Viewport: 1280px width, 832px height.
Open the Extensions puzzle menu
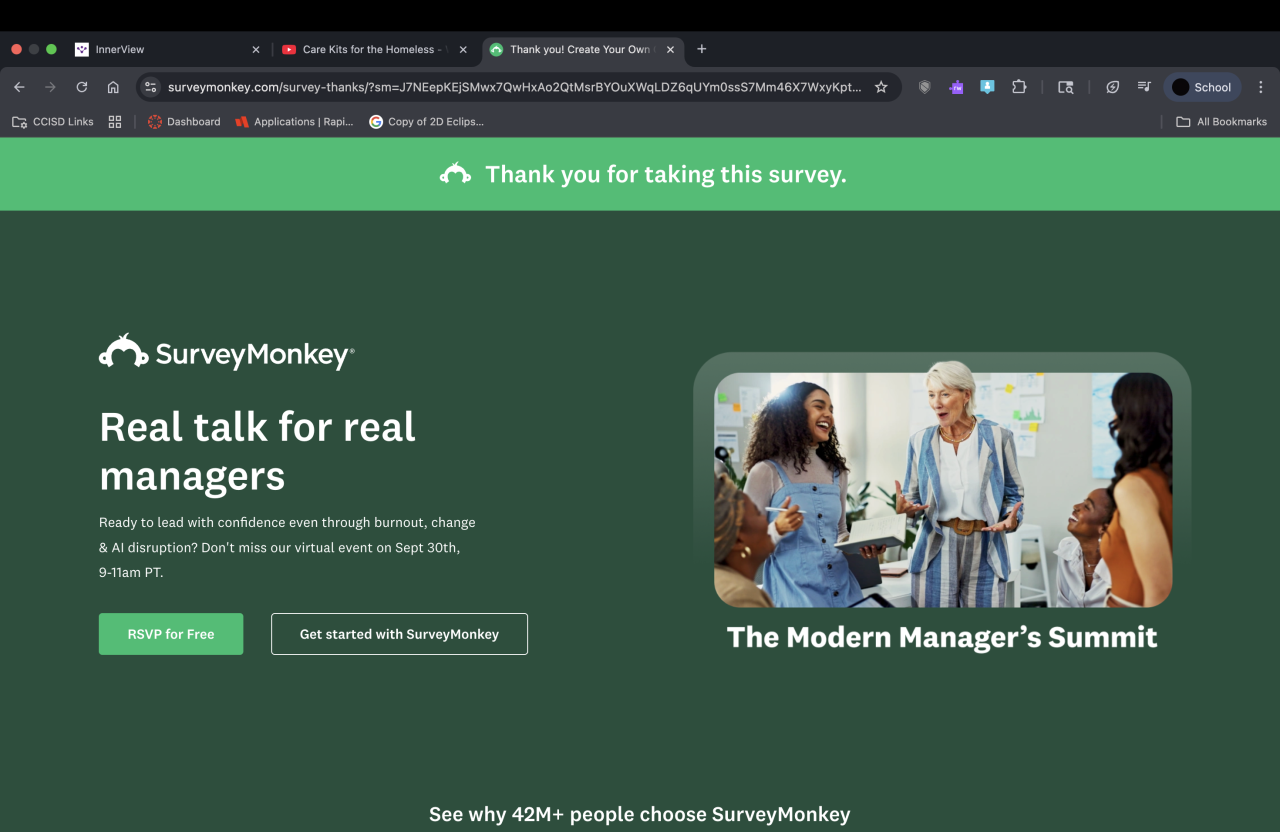(1019, 87)
